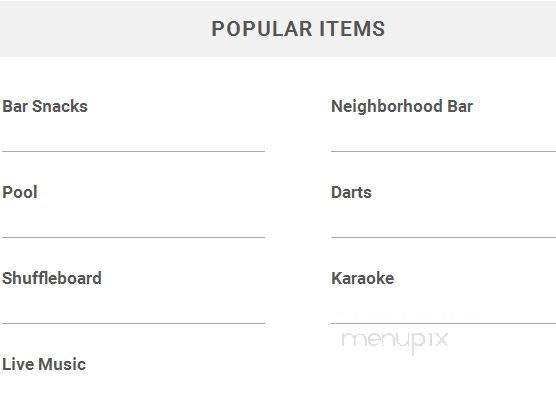Click the divider line under Neighborhood Bar
The height and width of the screenshot is (408, 556).
[x=443, y=151]
